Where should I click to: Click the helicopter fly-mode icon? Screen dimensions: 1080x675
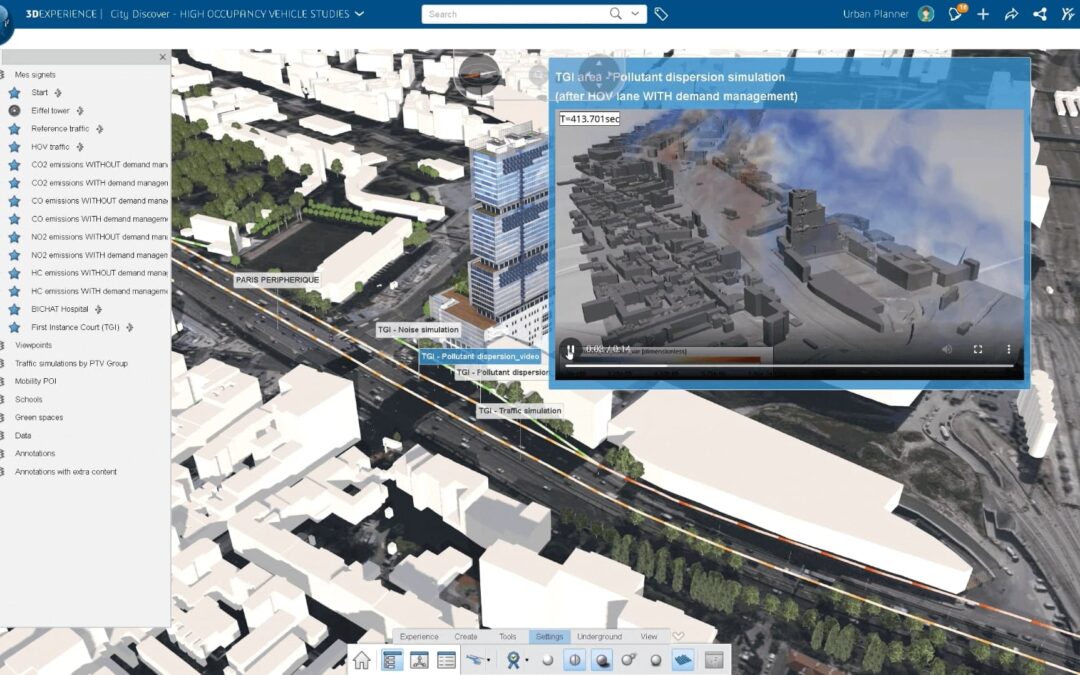(x=474, y=660)
